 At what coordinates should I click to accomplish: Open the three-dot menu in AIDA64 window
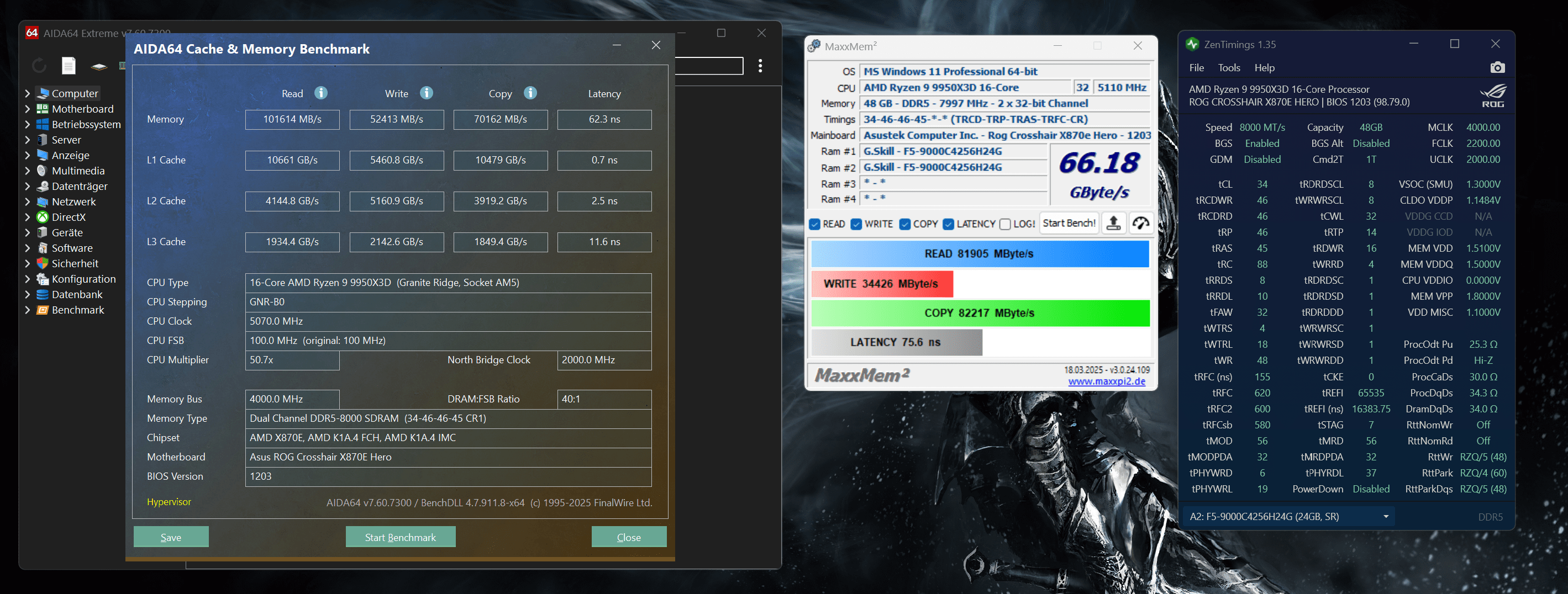pos(760,66)
